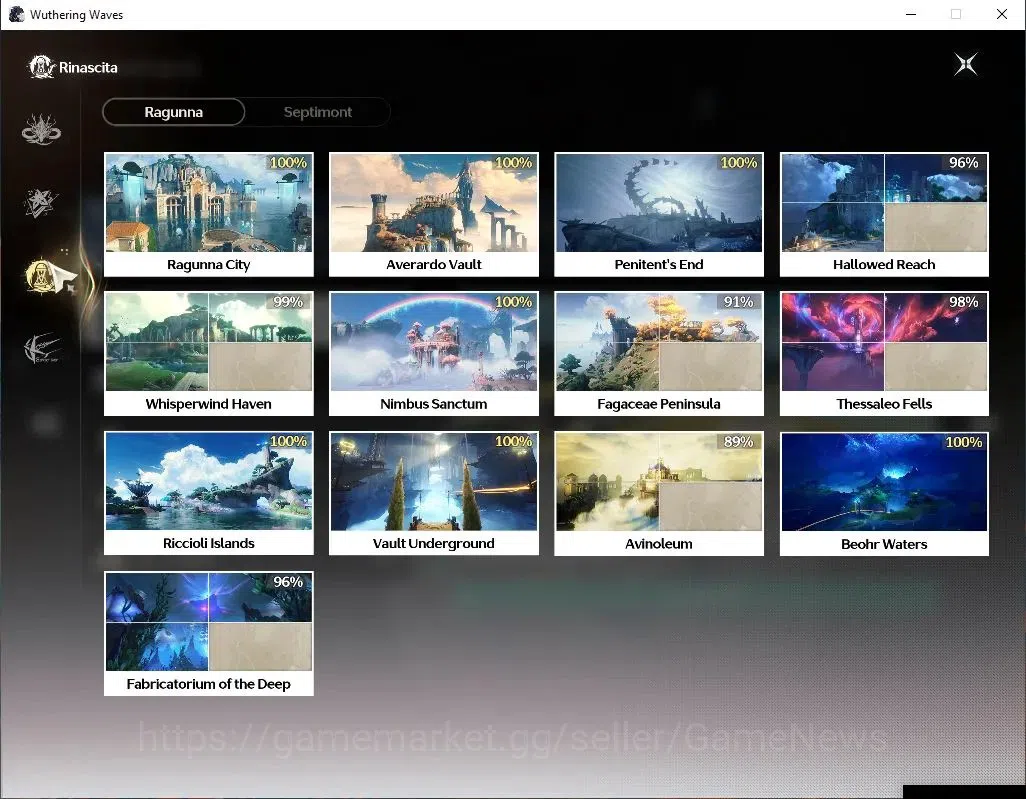The width and height of the screenshot is (1026, 799).
Task: Click the 'Averardo Vault' label
Action: pos(434,264)
